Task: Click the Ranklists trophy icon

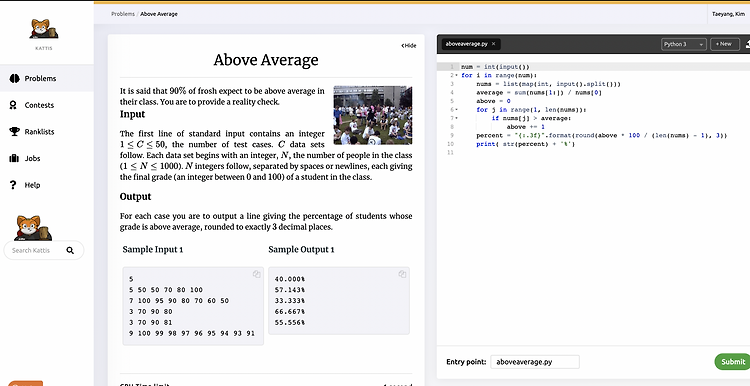Action: pyautogui.click(x=14, y=132)
